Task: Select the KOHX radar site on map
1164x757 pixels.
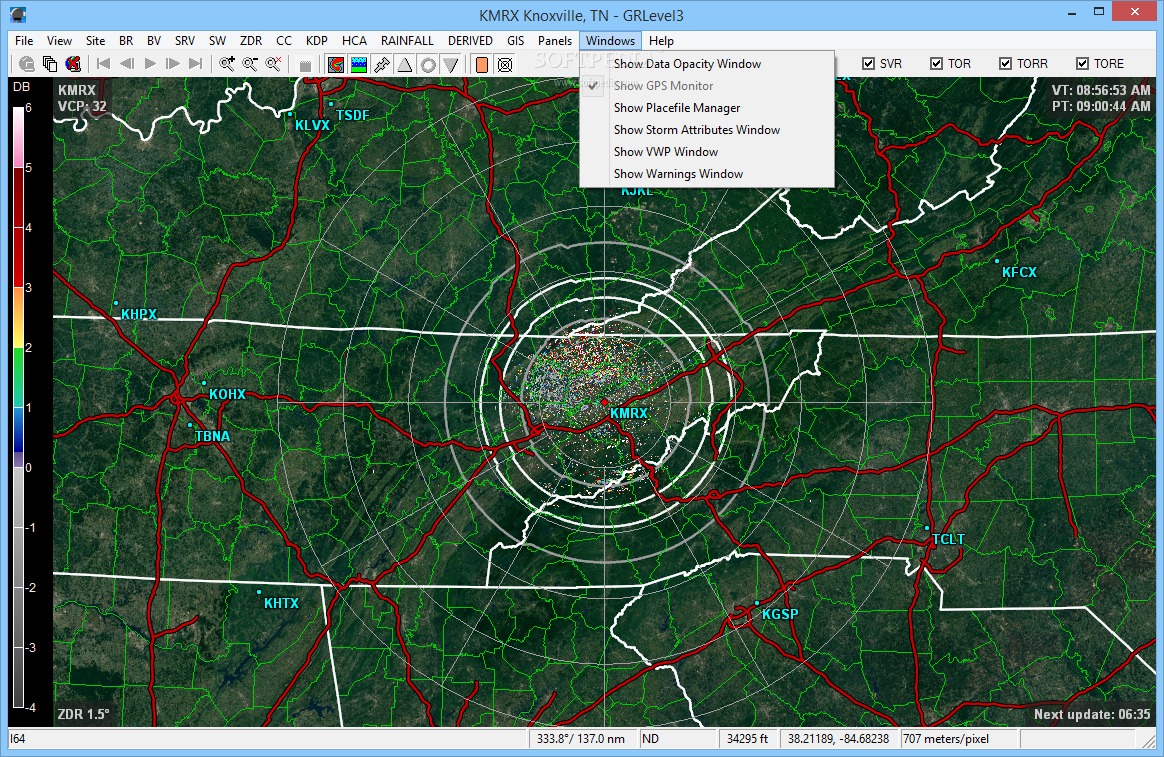Action: (x=227, y=394)
